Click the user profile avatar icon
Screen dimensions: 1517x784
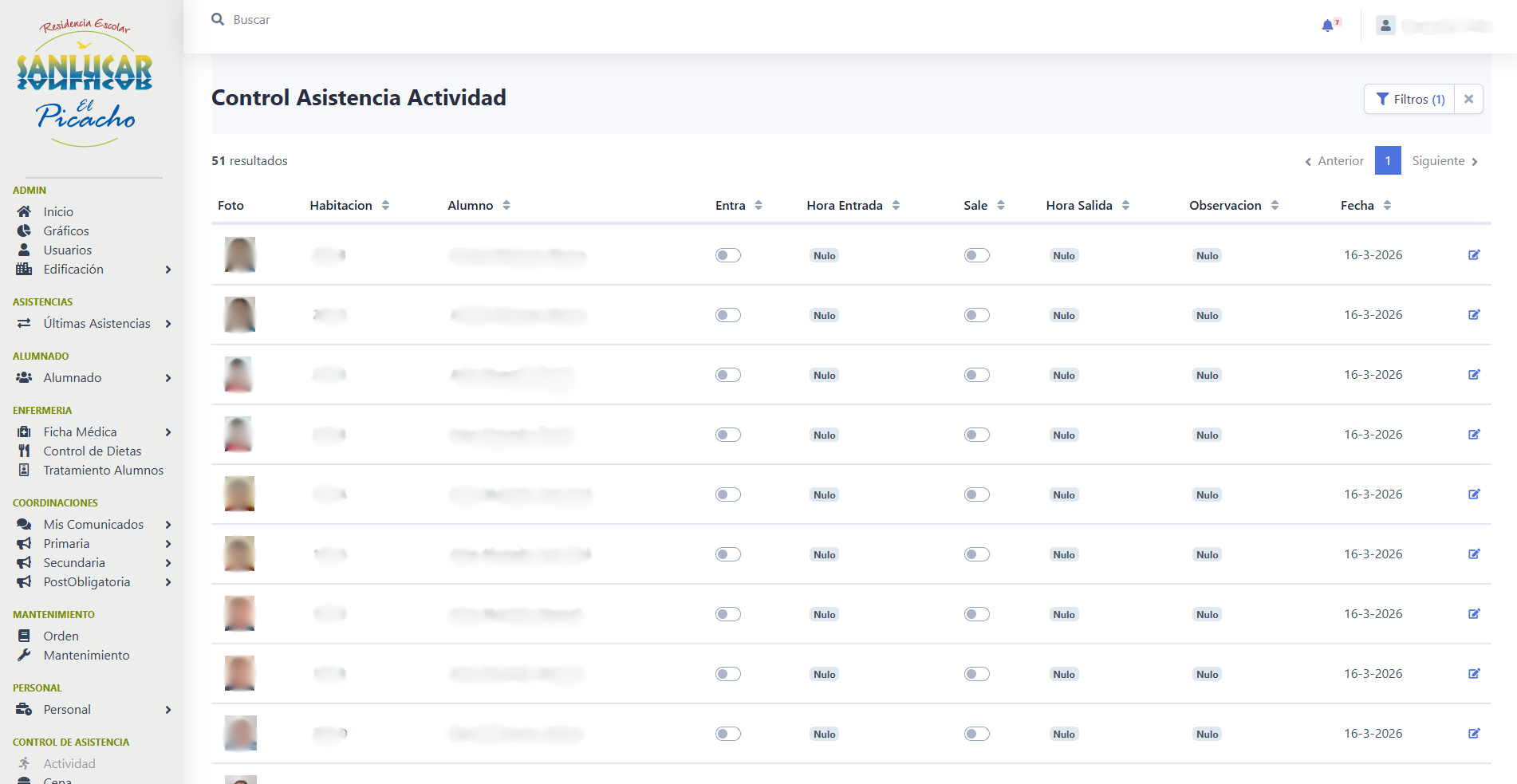(1385, 26)
